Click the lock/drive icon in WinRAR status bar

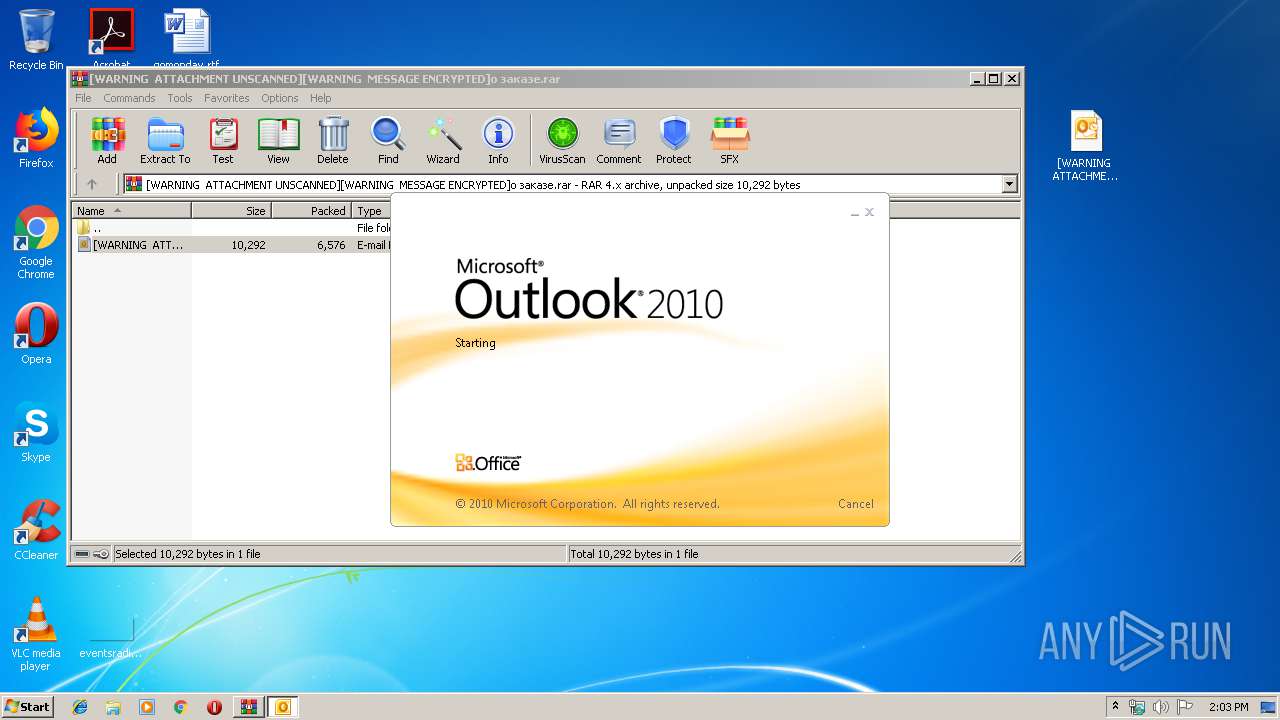coord(93,554)
